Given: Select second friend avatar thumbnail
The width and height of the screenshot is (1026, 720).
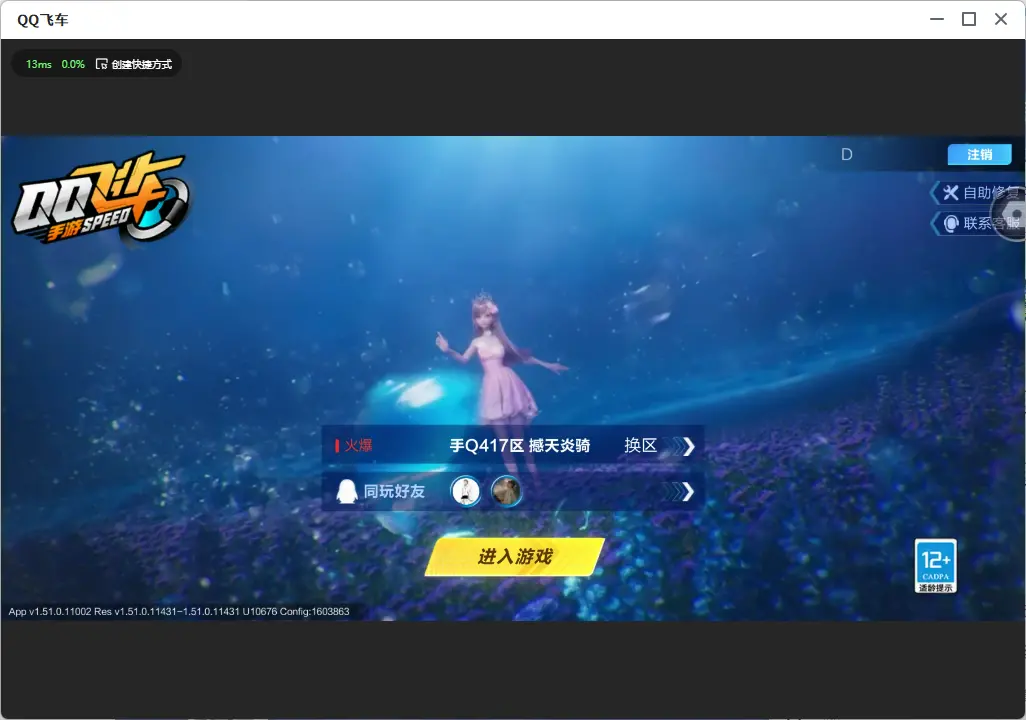Looking at the screenshot, I should tap(506, 491).
